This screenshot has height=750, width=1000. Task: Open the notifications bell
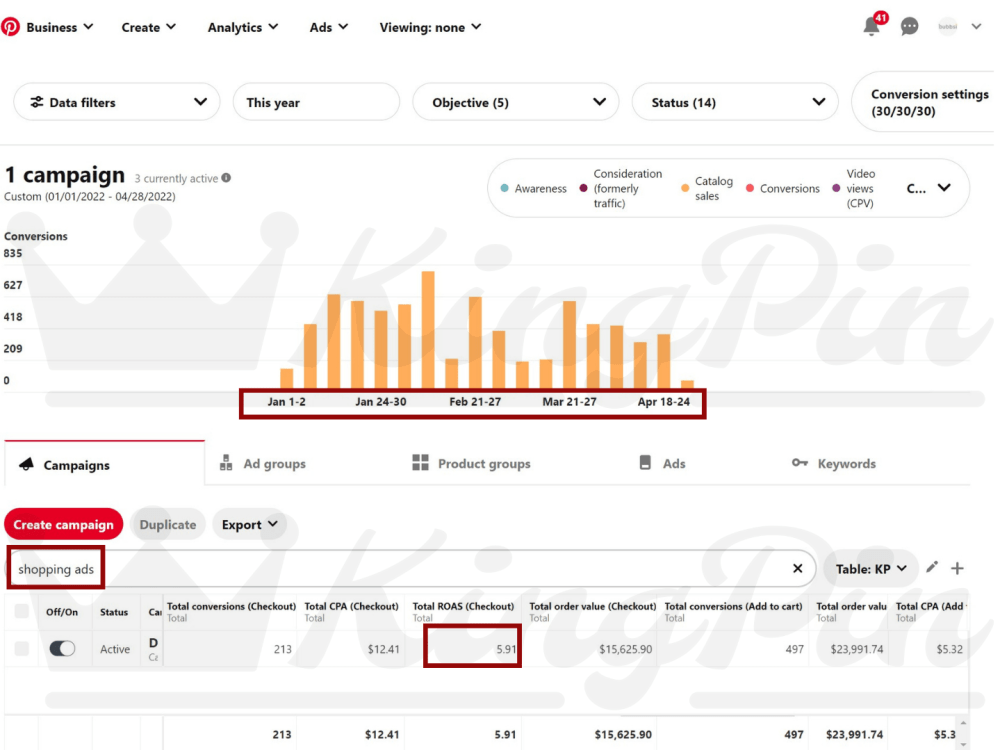(x=872, y=27)
